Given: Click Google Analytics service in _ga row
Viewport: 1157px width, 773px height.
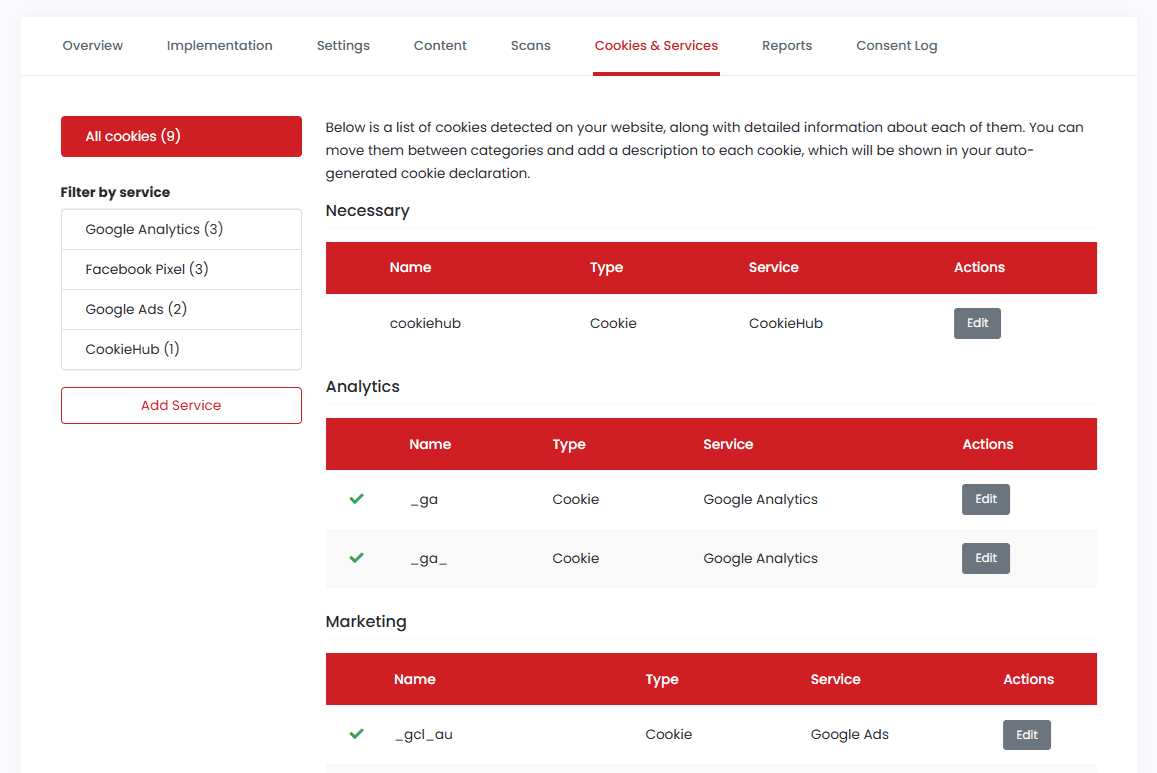Looking at the screenshot, I should point(760,499).
